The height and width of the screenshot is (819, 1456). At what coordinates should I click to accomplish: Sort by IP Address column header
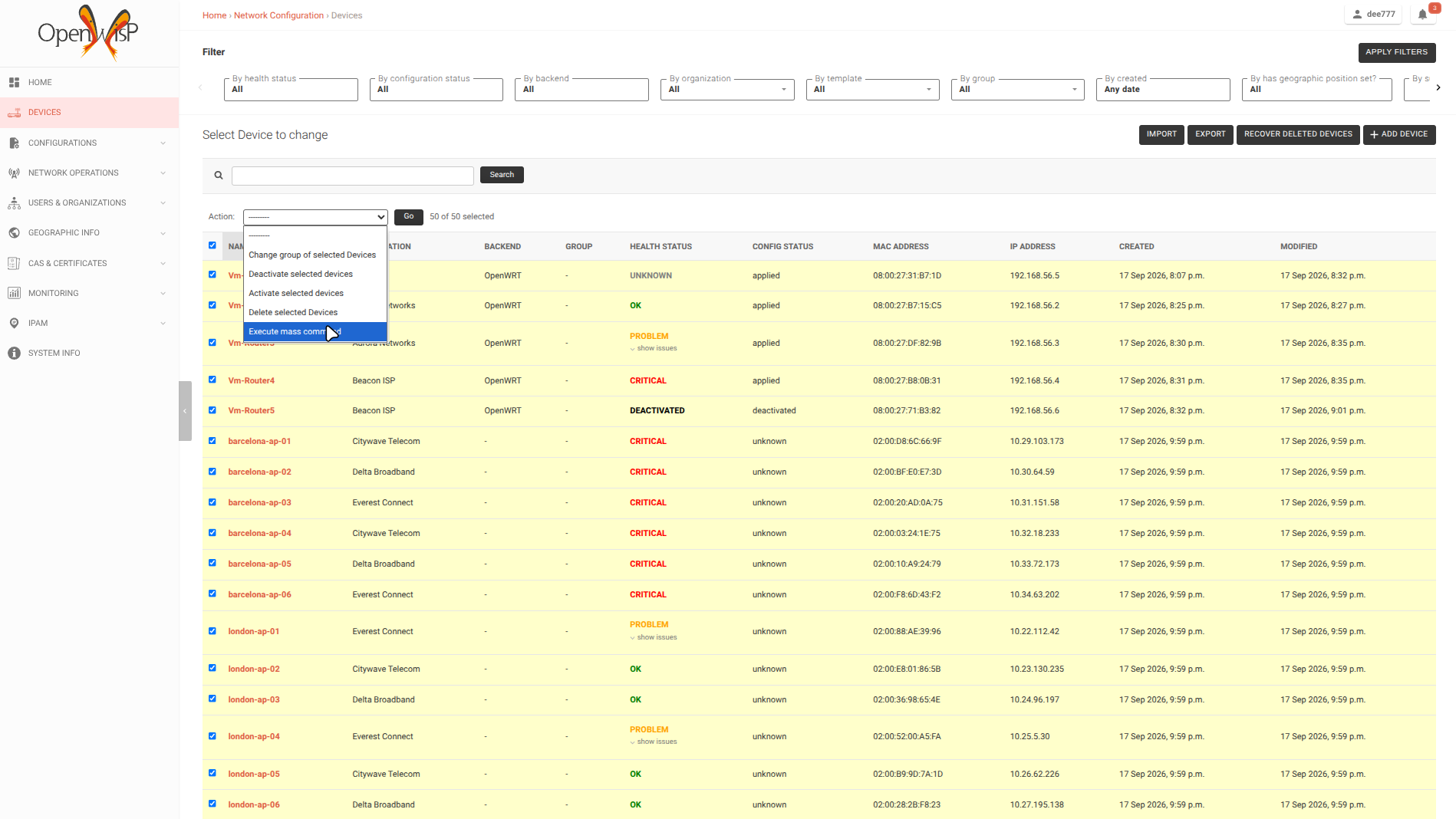pyautogui.click(x=1033, y=247)
